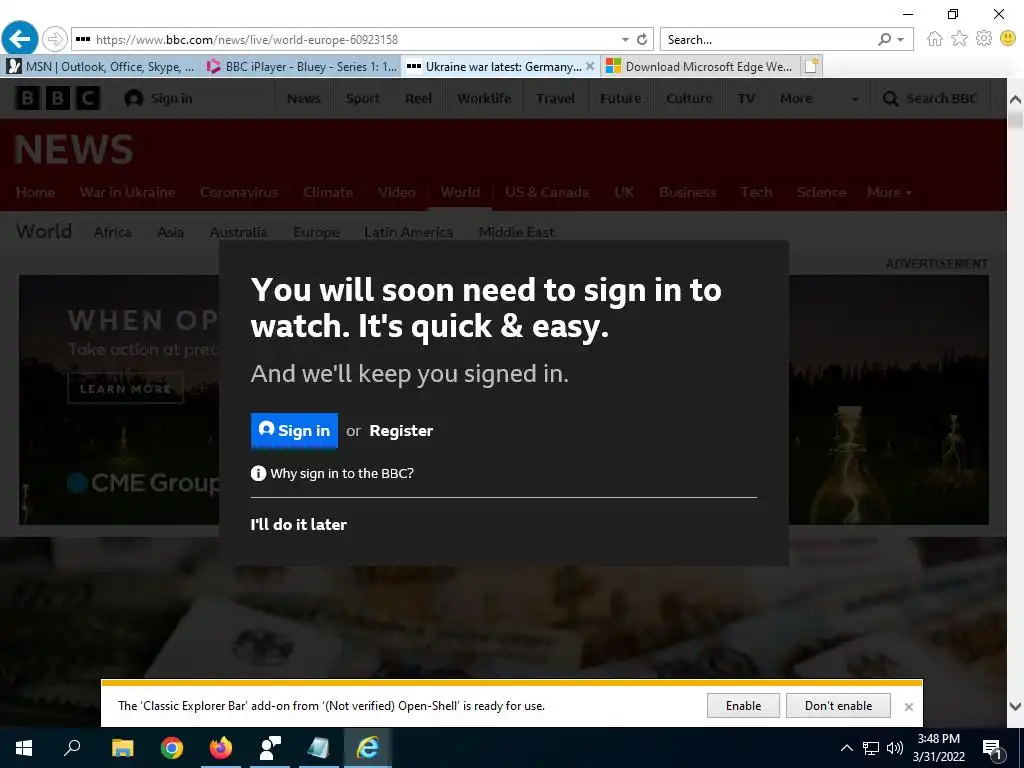This screenshot has width=1024, height=768.
Task: Click I'll do it later
Action: pyautogui.click(x=298, y=524)
